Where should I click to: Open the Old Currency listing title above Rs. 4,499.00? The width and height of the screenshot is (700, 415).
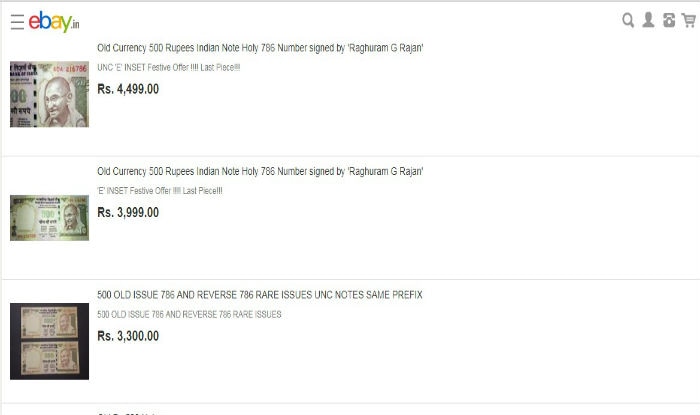point(260,48)
